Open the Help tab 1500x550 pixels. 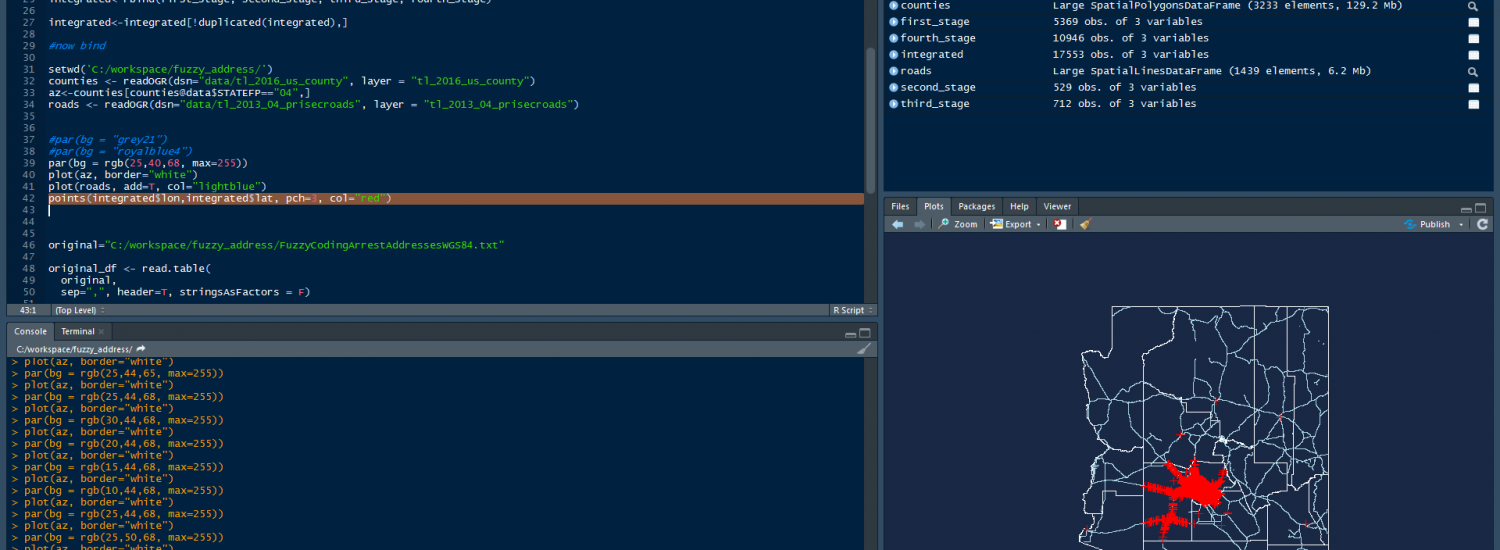coord(1019,206)
